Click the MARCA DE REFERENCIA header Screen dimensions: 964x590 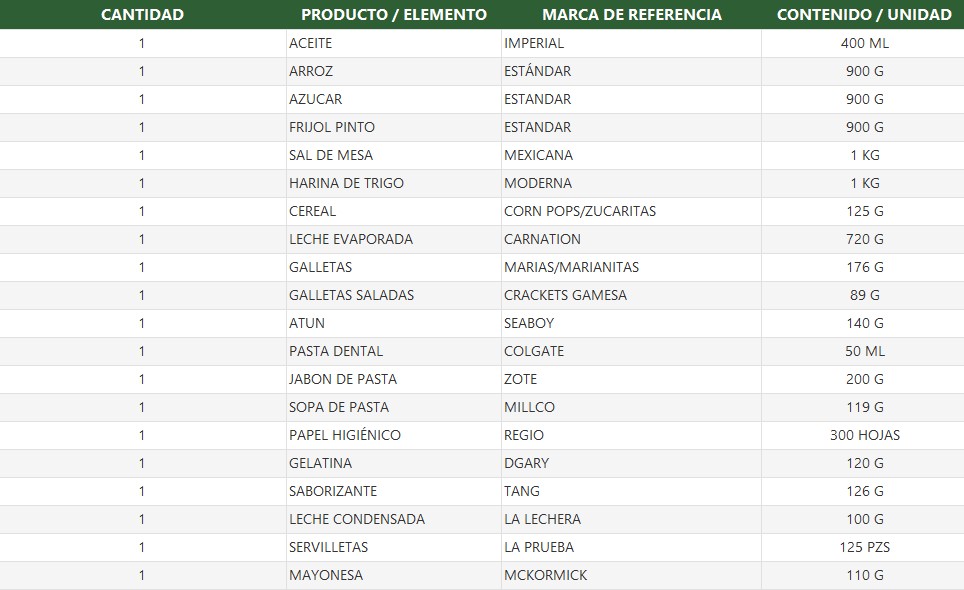pyautogui.click(x=631, y=14)
